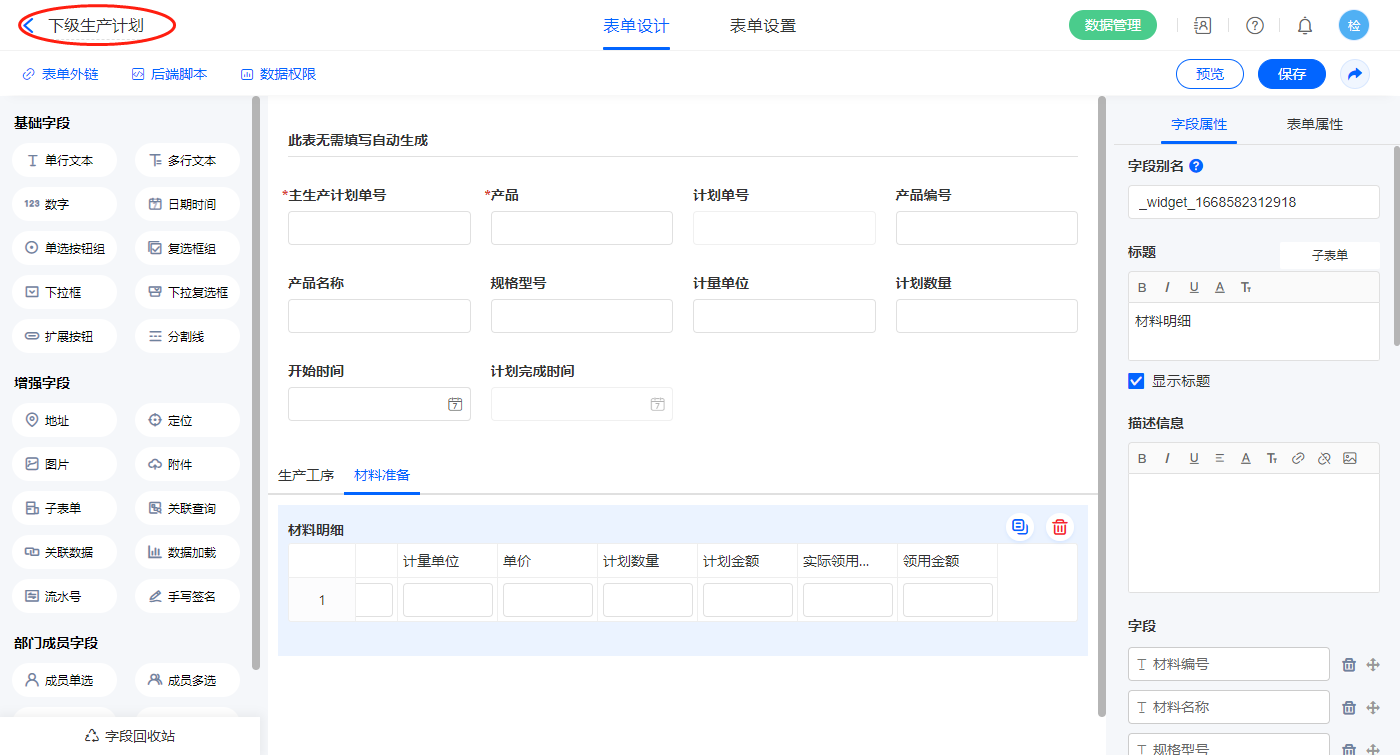Delete the 材料编号 field via its trash icon
Screen dimensions: 1400x755
pos(1348,665)
